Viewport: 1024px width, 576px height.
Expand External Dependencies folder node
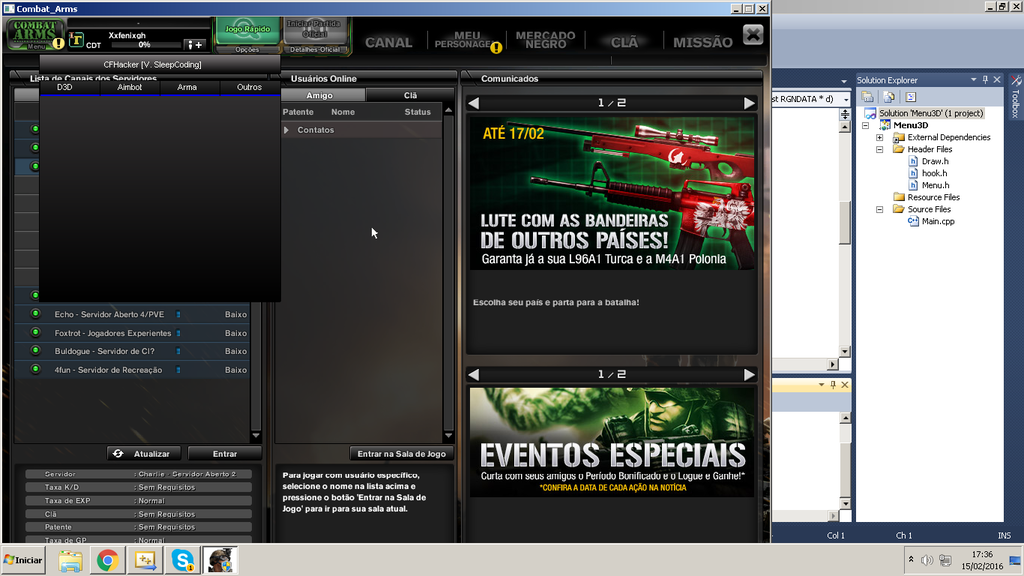tap(880, 137)
